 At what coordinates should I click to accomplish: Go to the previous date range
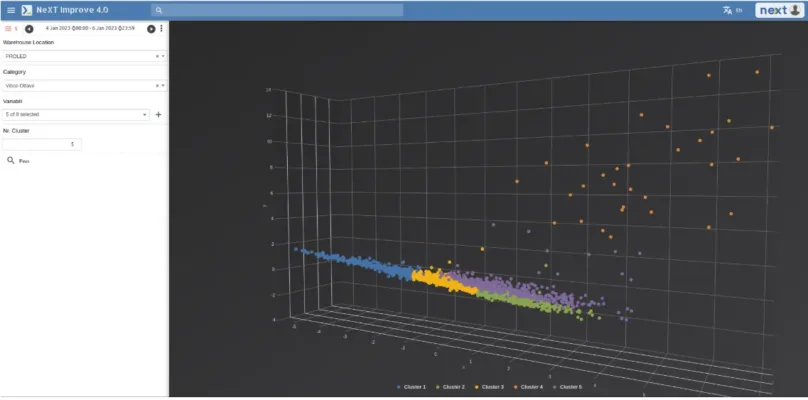click(29, 29)
